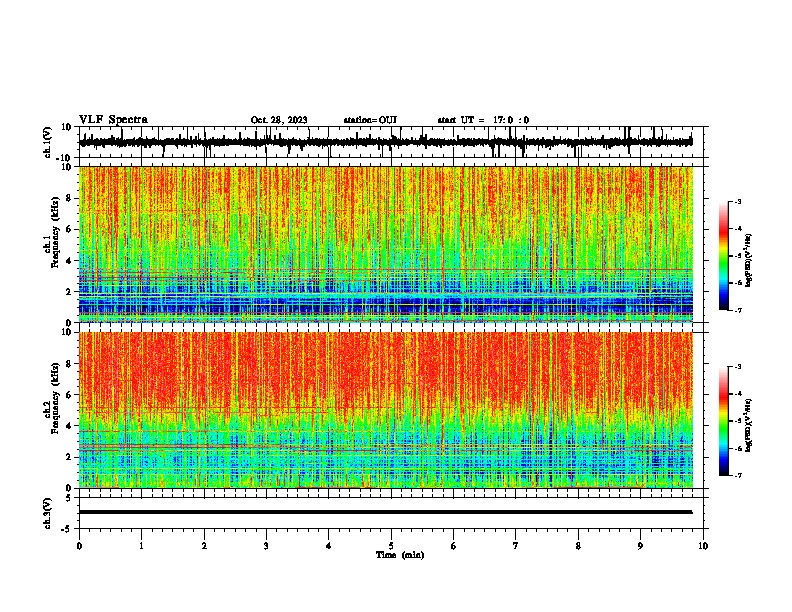The height and width of the screenshot is (612, 792).
Task: Select the ch.1 voltage waveform trace panel
Action: (x=391, y=142)
